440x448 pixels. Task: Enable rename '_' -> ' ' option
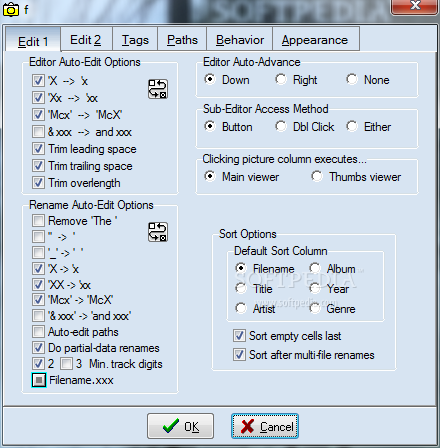pos(38,253)
